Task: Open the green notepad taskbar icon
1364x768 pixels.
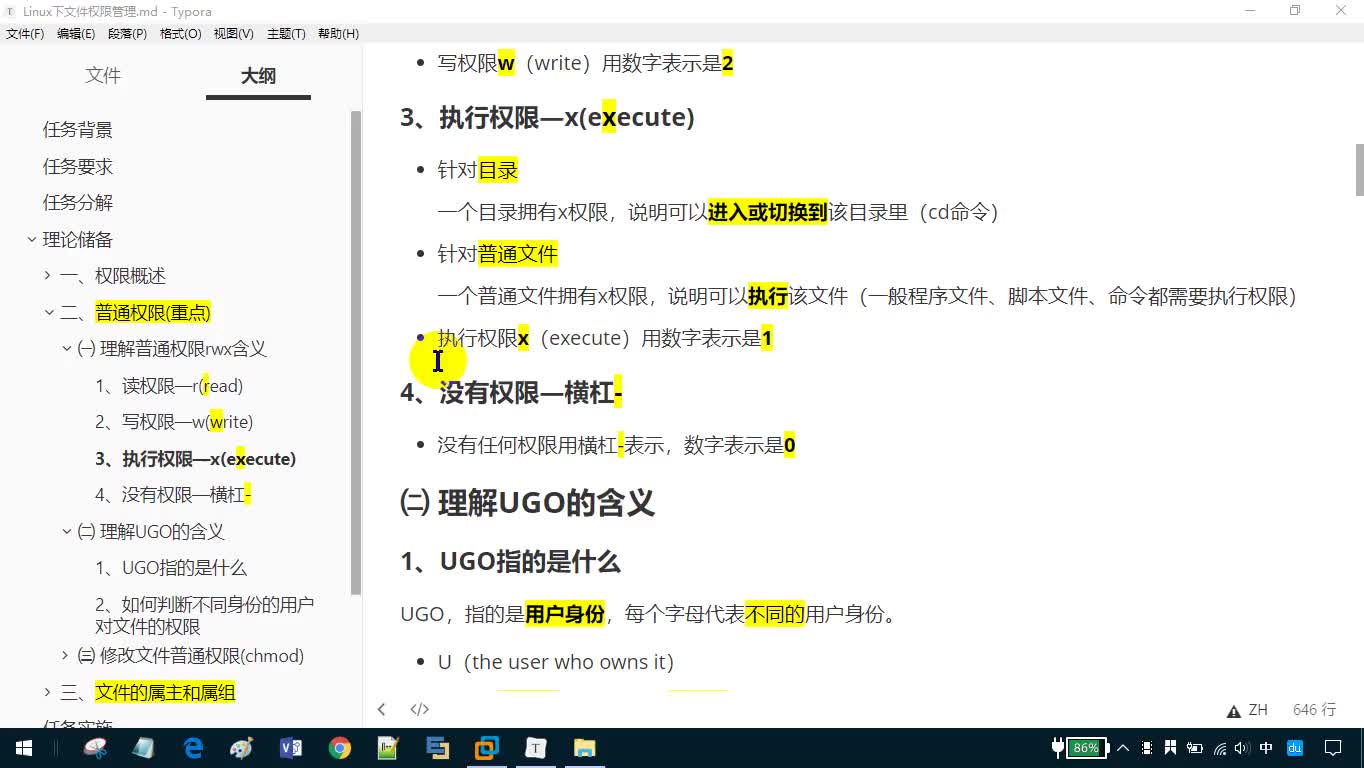Action: click(x=389, y=748)
